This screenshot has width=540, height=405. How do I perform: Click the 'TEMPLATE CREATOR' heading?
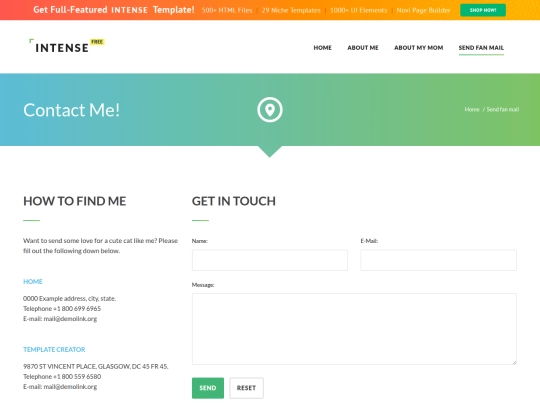pos(54,350)
